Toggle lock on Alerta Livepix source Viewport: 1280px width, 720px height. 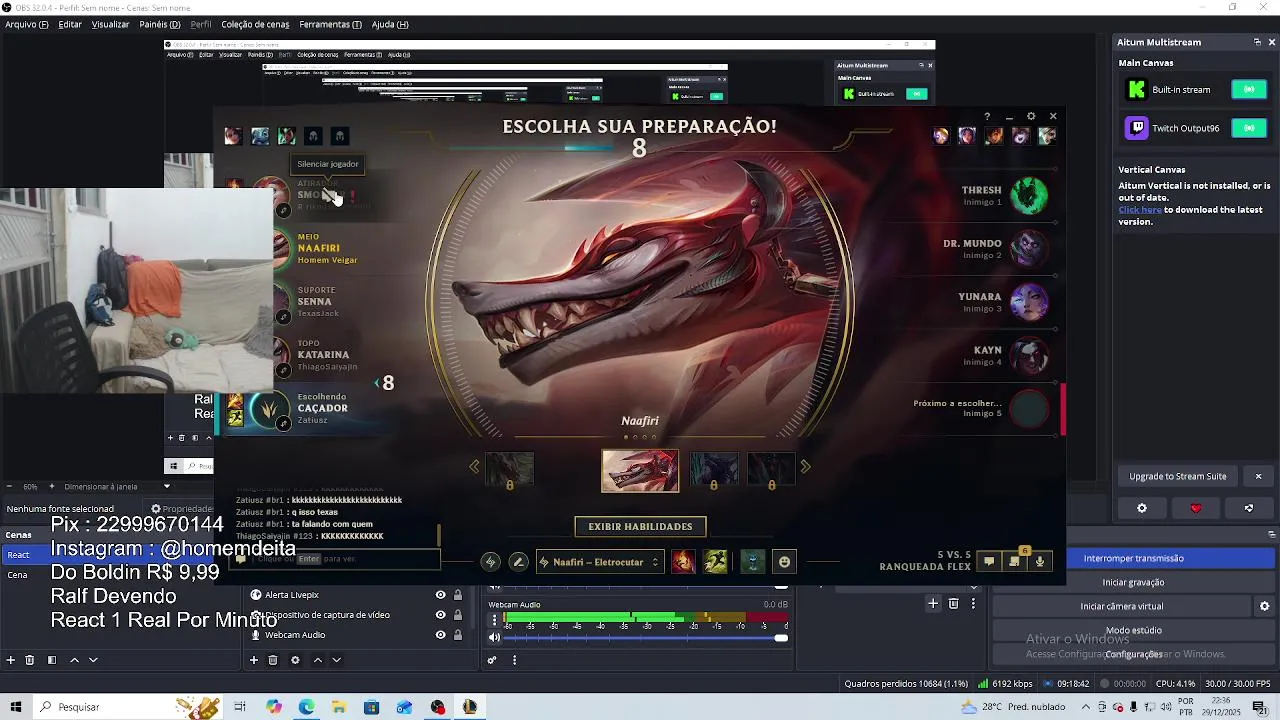click(x=458, y=595)
